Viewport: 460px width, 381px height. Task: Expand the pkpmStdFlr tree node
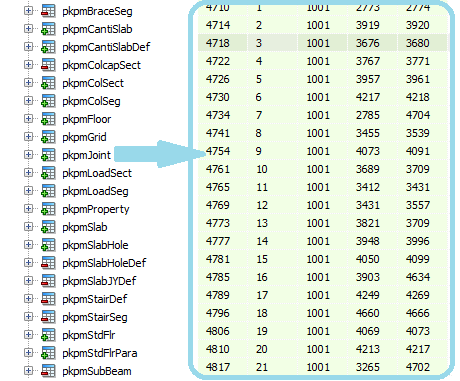[x=28, y=335]
